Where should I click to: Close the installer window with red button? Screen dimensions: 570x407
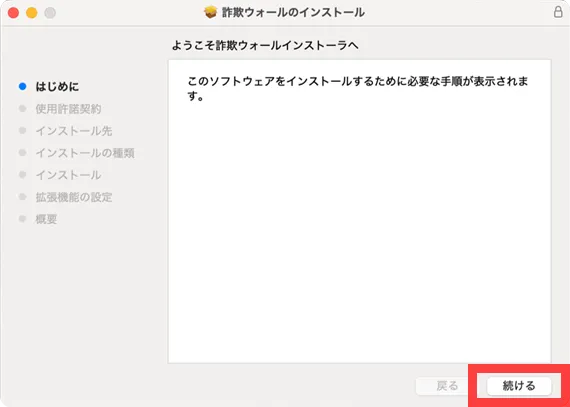point(13,13)
